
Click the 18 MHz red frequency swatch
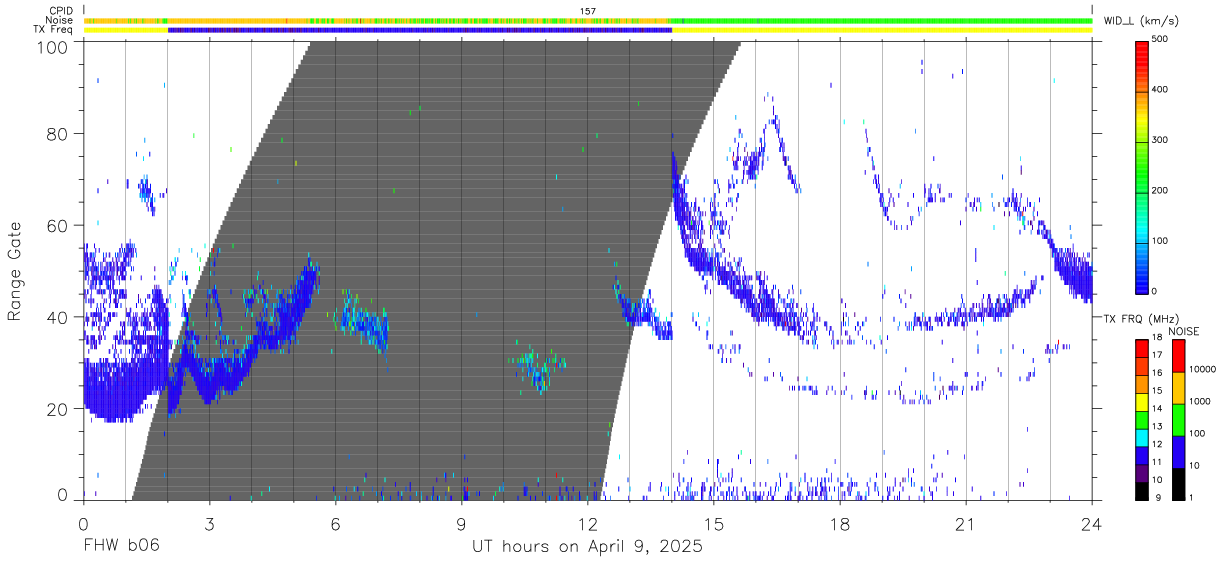[1143, 346]
